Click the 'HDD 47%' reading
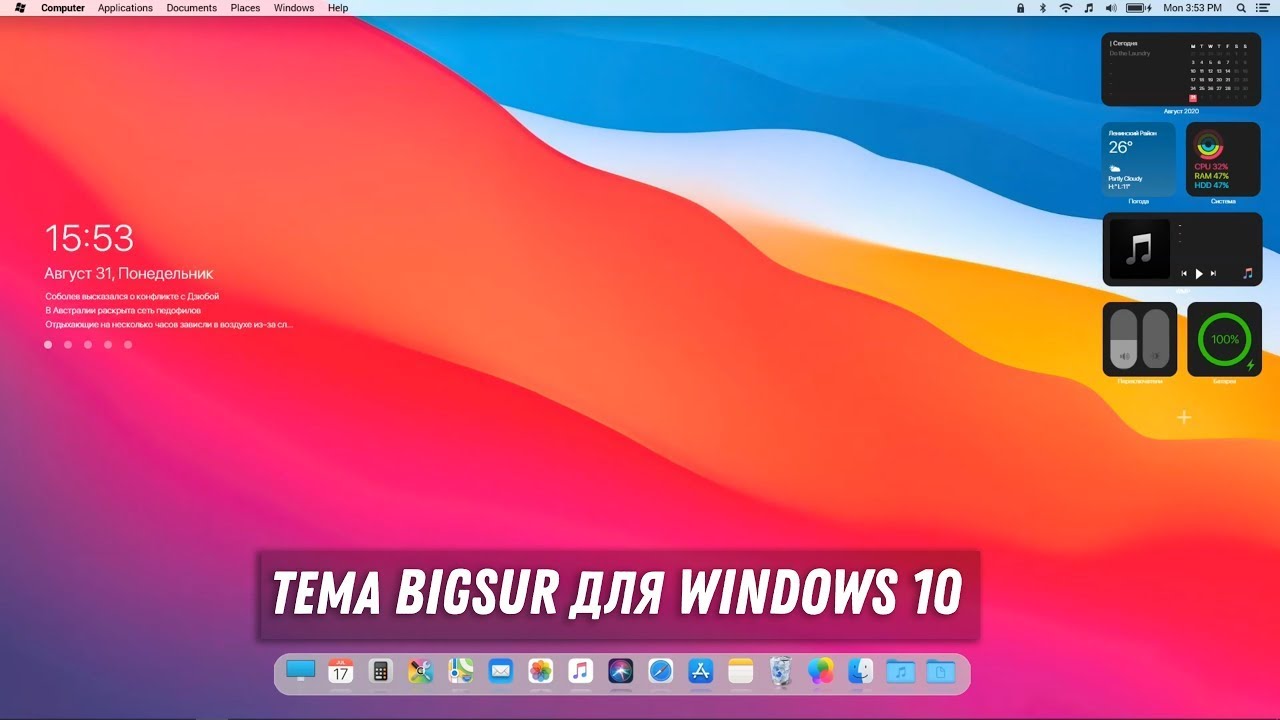 (1211, 185)
